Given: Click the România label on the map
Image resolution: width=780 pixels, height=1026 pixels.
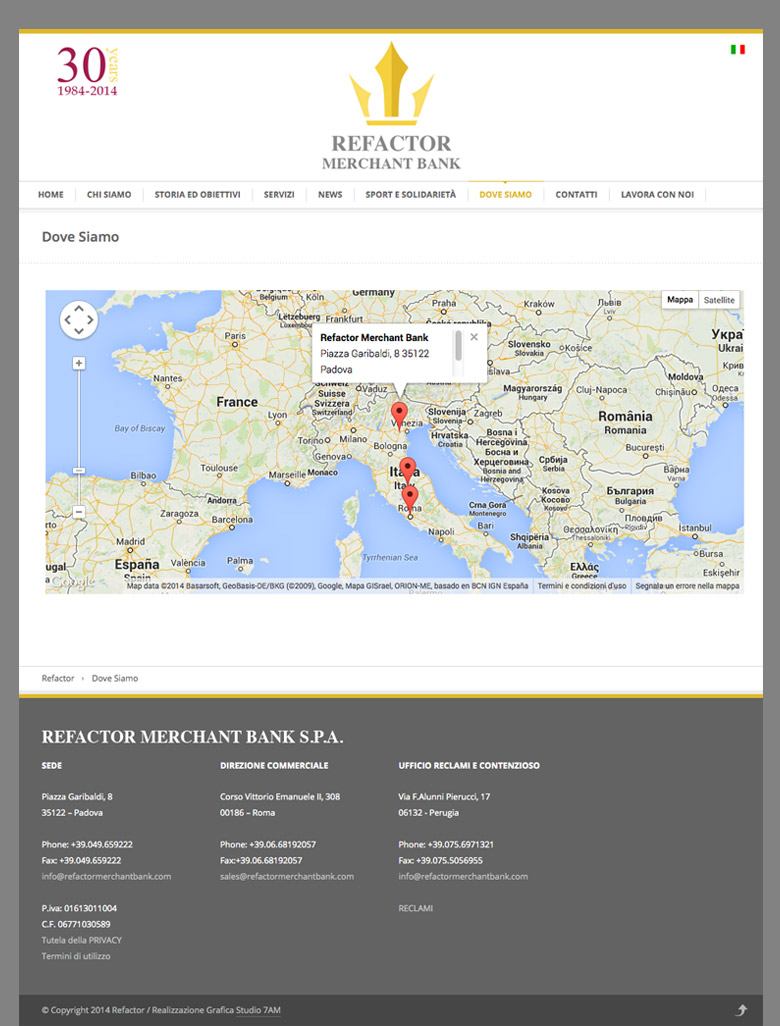Looking at the screenshot, I should coord(625,416).
